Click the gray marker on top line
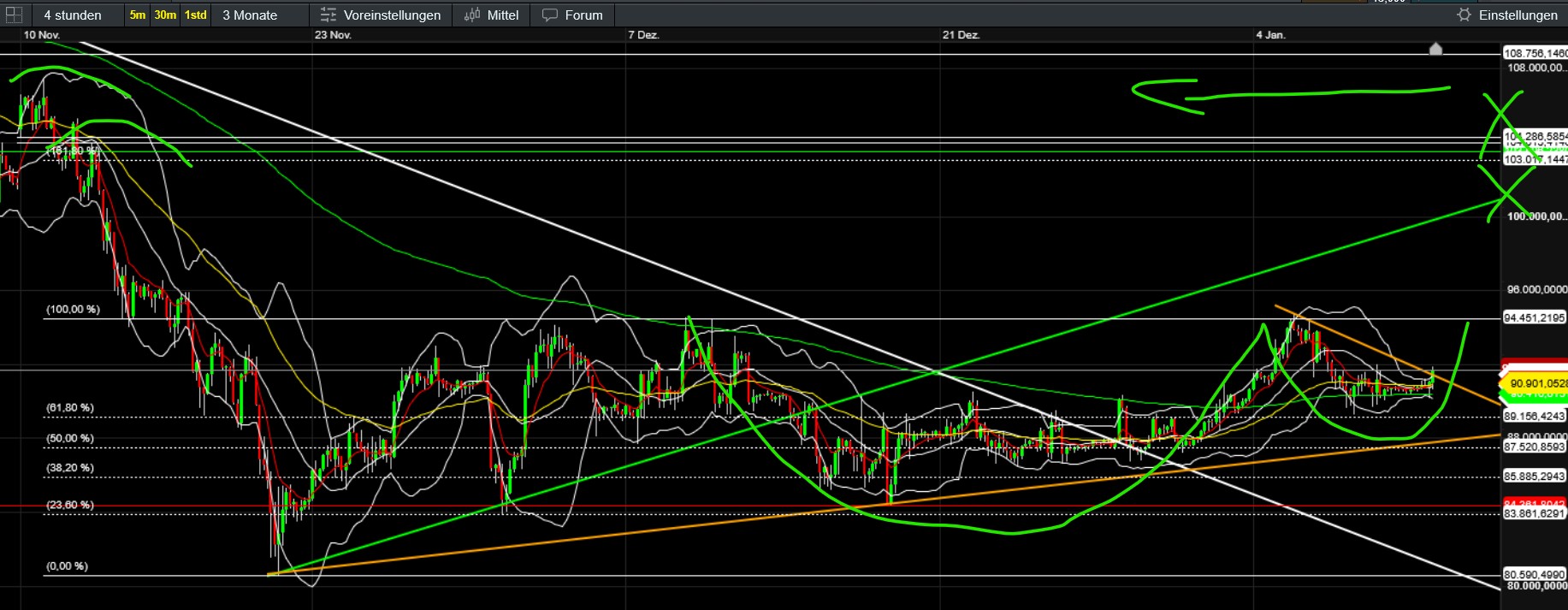Viewport: 1568px width, 610px height. click(x=1435, y=49)
